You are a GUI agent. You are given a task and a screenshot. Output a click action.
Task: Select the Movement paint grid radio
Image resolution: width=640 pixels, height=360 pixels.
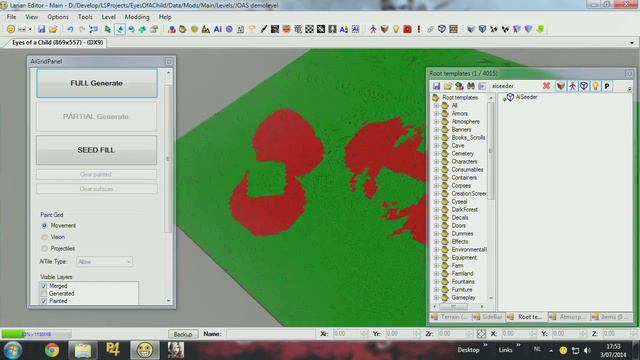point(44,226)
